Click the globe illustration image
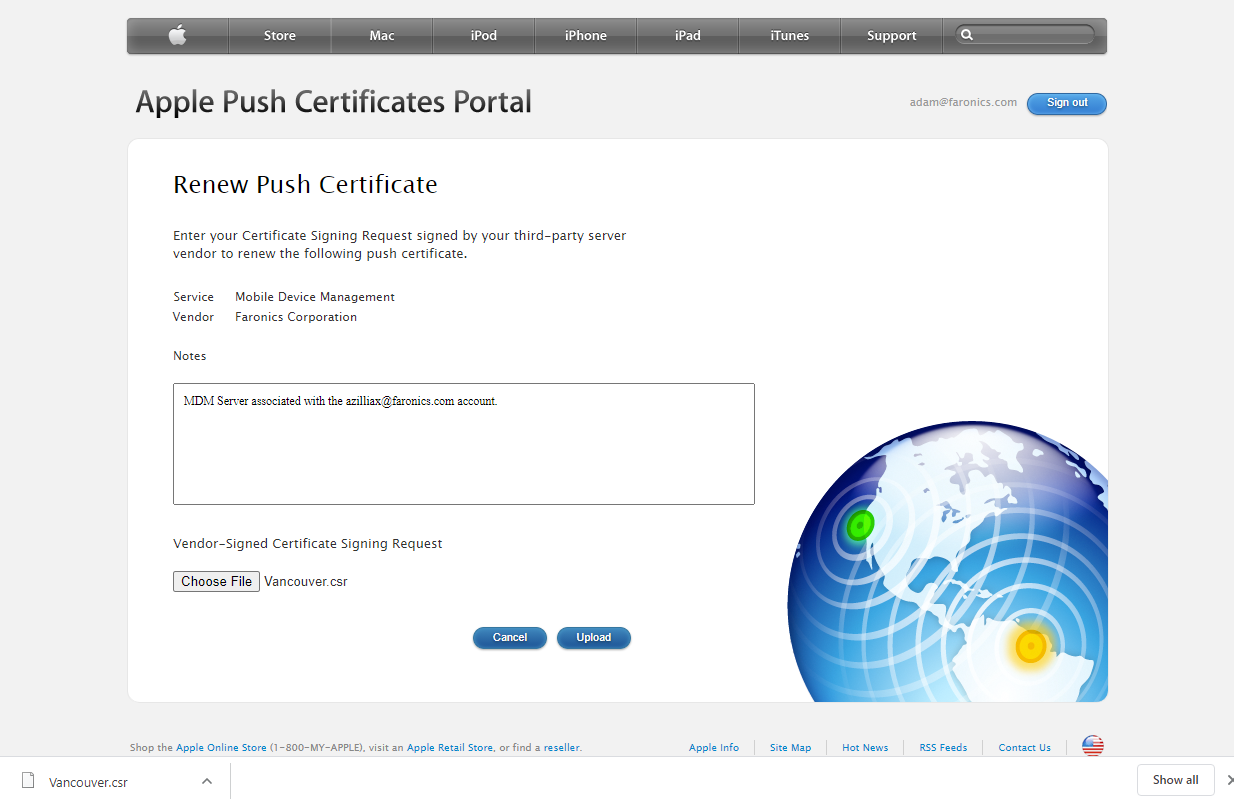Screen dimensions: 1234x805 coord(947,561)
